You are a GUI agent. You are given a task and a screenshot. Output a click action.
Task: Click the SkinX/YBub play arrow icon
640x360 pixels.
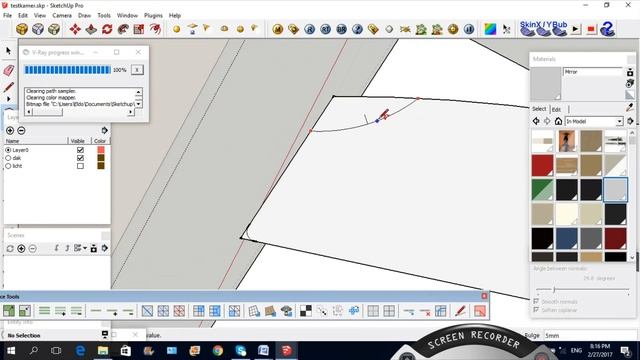tap(576, 29)
